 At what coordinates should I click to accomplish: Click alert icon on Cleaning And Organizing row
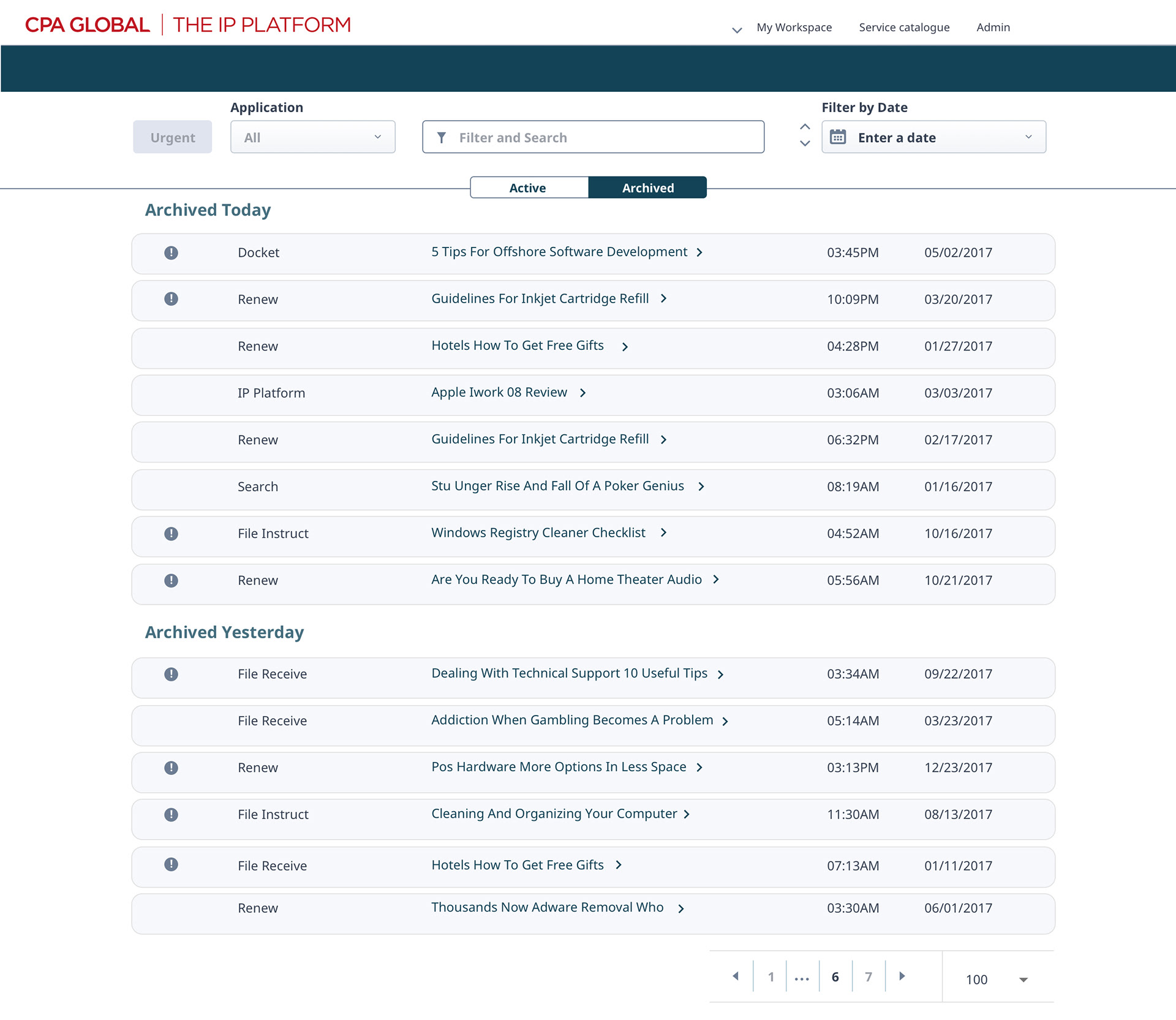tap(171, 814)
